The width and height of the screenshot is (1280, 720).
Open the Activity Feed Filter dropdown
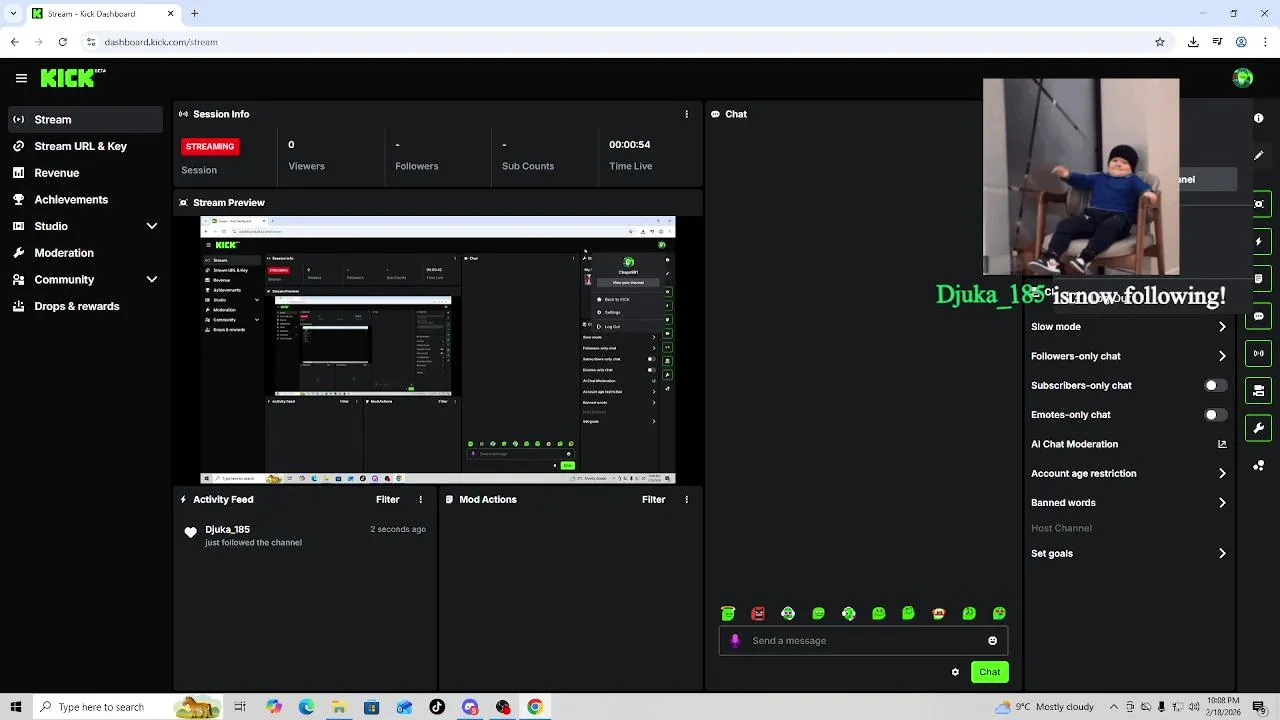tap(387, 499)
